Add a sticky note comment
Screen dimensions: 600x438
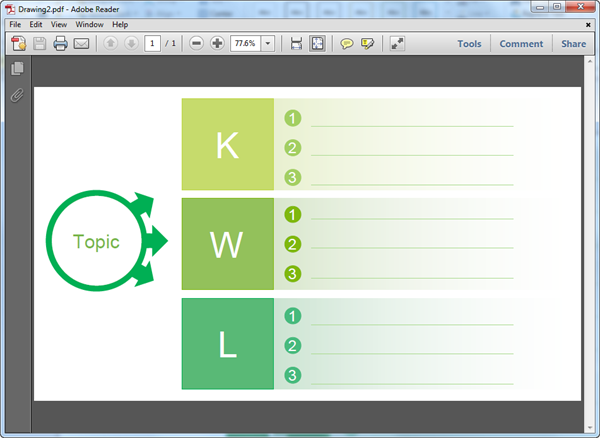coord(347,44)
